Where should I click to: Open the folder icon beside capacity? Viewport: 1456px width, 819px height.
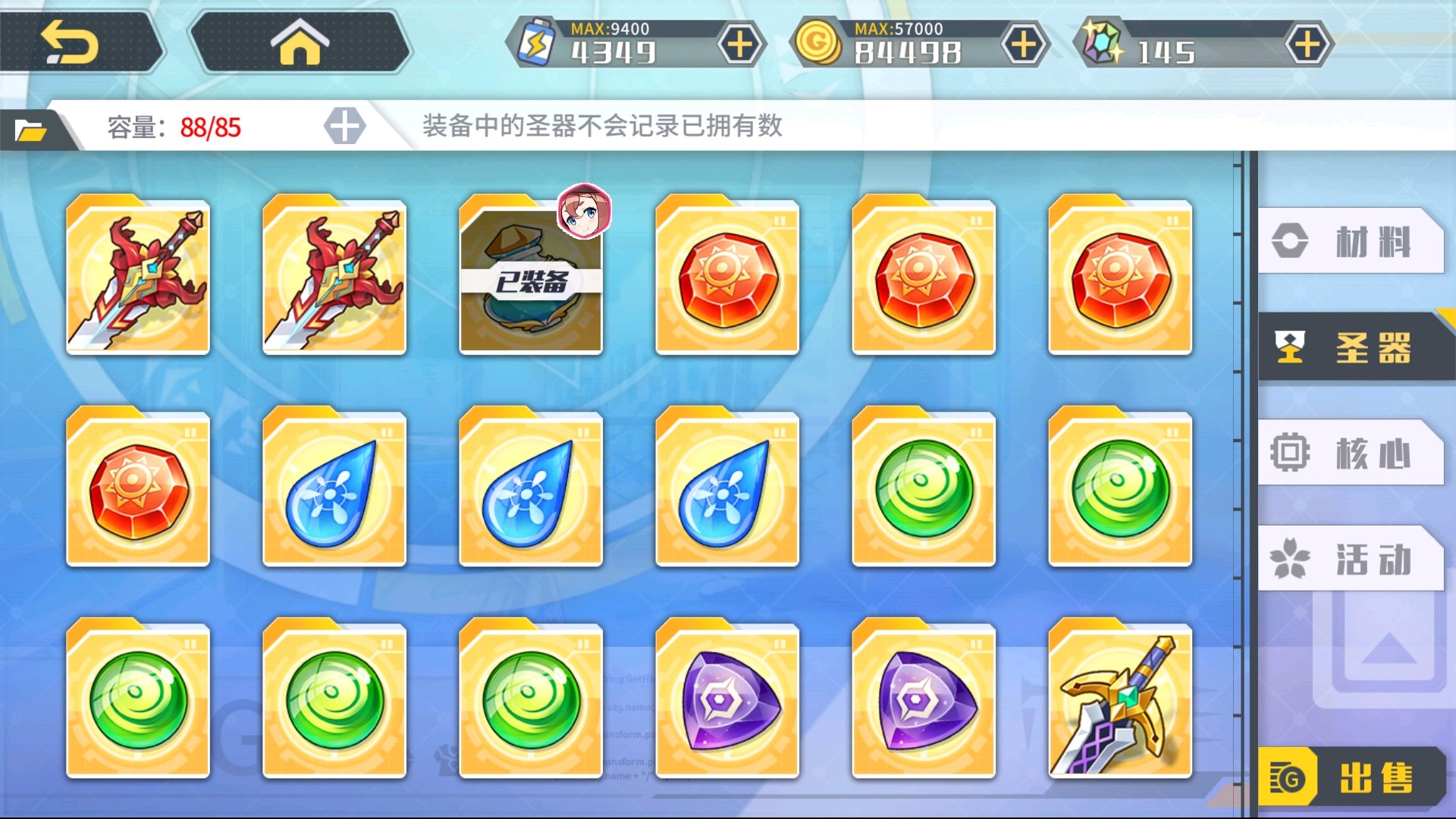[30, 130]
